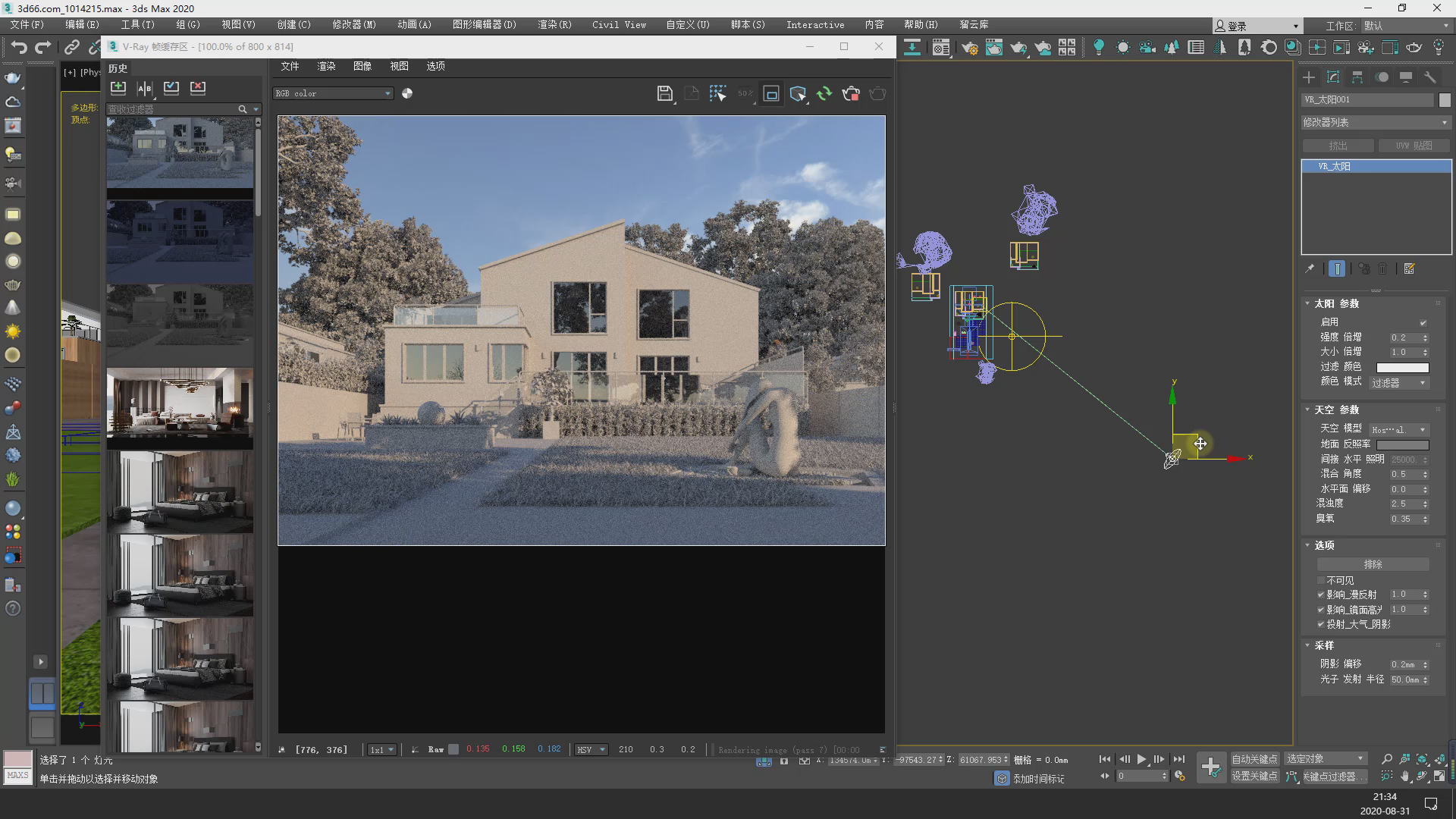The image size is (1456, 819).
Task: Click the A|B compare icon in history
Action: pyautogui.click(x=145, y=88)
